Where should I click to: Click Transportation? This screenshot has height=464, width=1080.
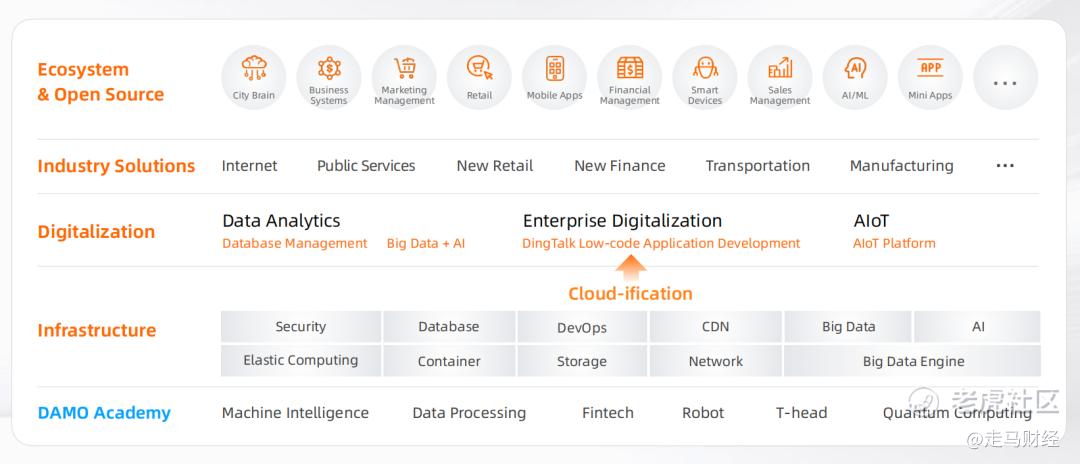[x=758, y=166]
